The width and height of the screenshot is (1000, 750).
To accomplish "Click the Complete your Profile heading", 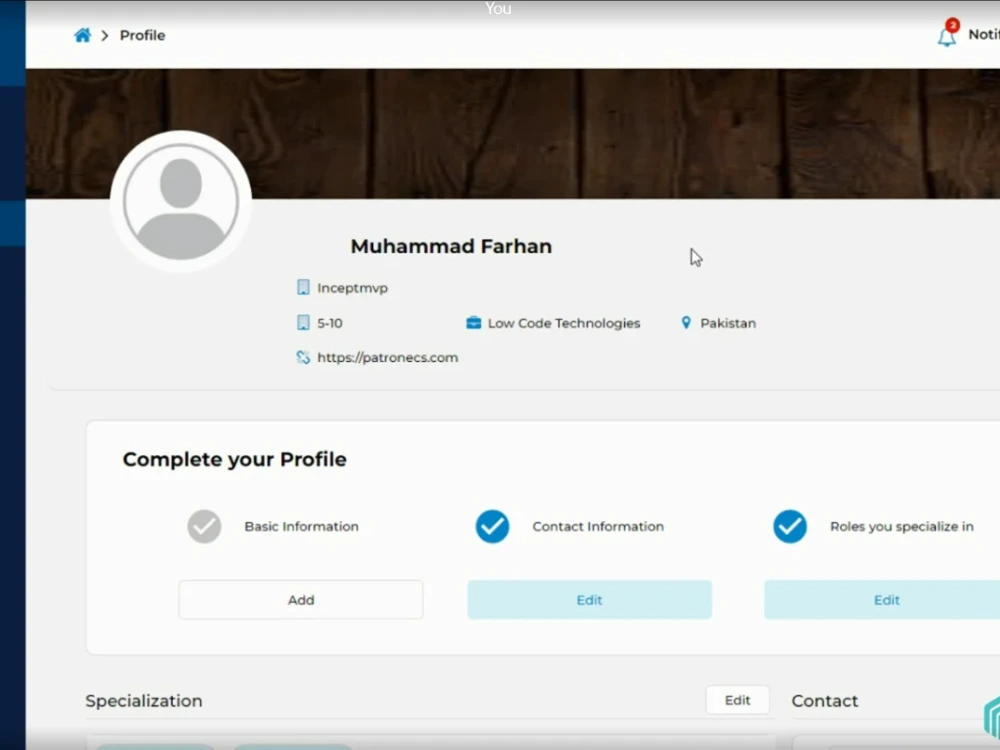I will [234, 459].
